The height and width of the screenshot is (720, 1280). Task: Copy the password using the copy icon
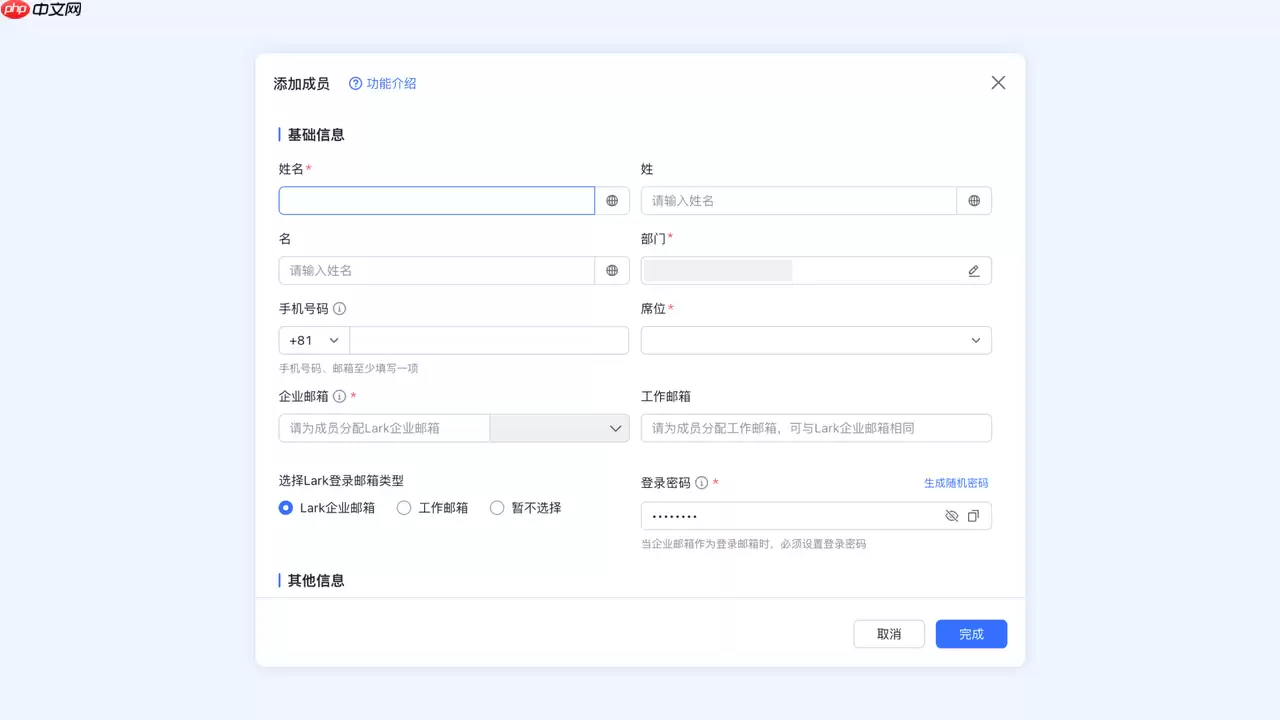click(974, 515)
